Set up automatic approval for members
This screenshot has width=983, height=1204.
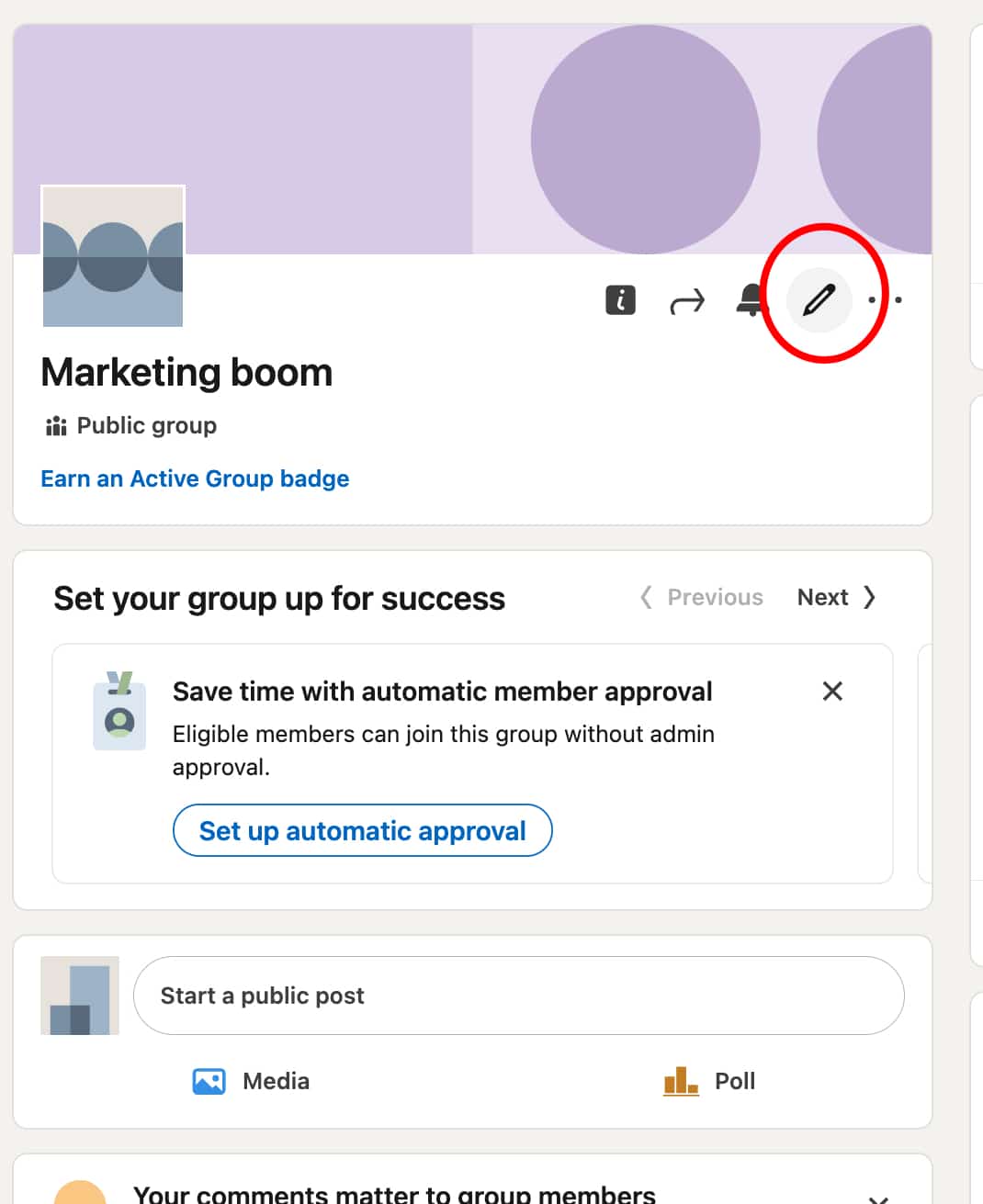click(x=362, y=830)
